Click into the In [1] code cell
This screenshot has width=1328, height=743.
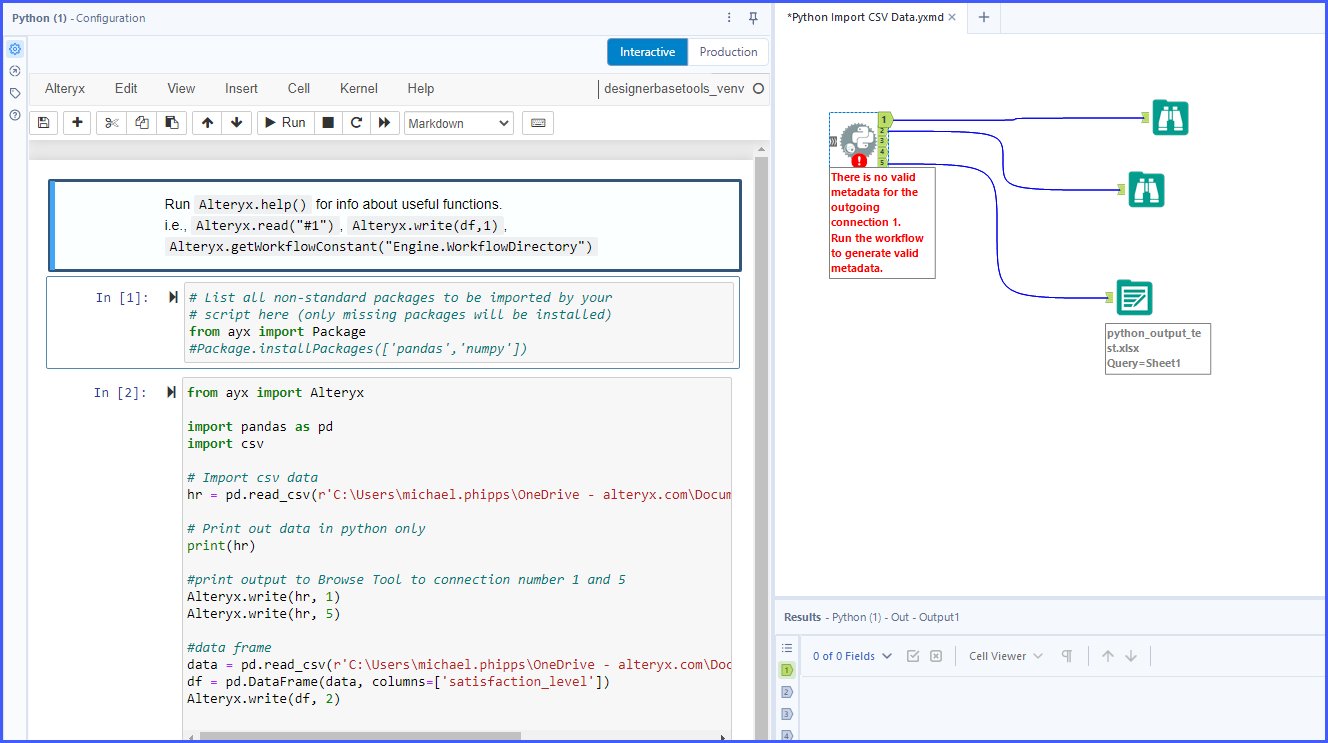(459, 323)
